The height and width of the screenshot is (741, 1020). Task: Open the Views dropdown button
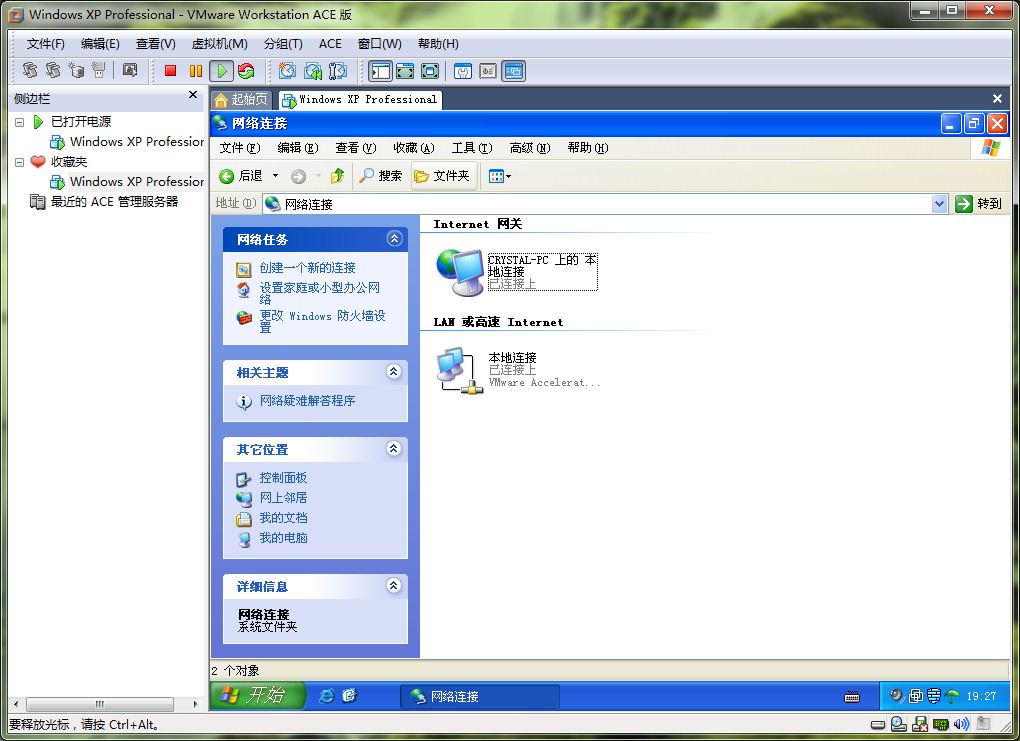click(x=499, y=176)
